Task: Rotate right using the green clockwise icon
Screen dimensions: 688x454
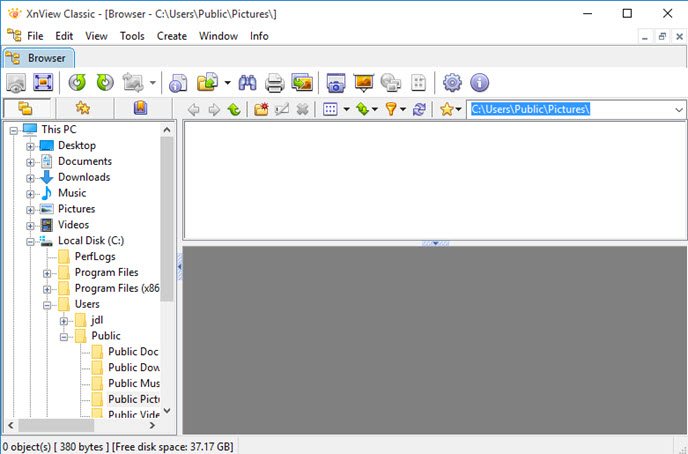Action: [x=105, y=82]
